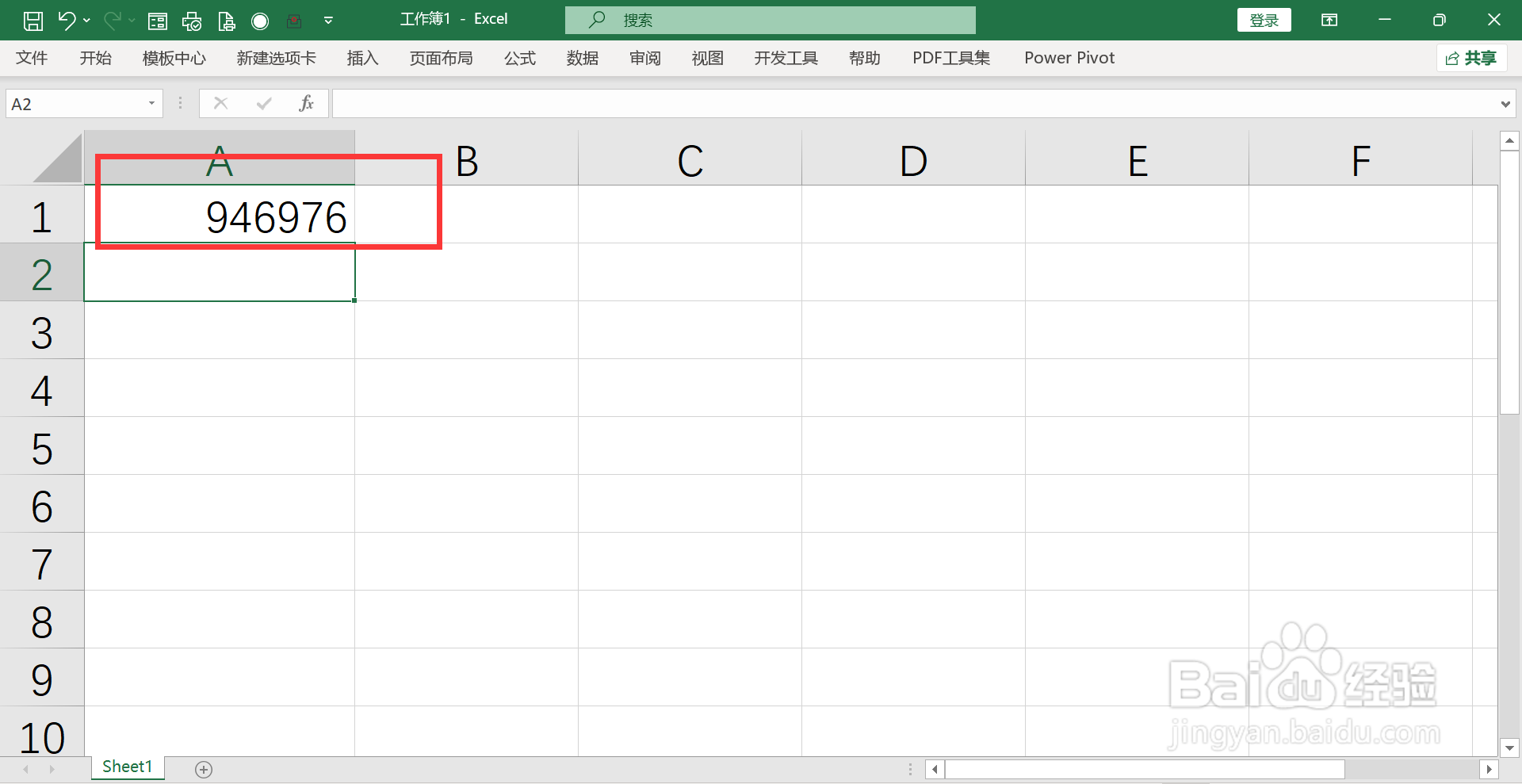The width and height of the screenshot is (1522, 784).
Task: Confirm the formula entry with the check icon
Action: [263, 102]
